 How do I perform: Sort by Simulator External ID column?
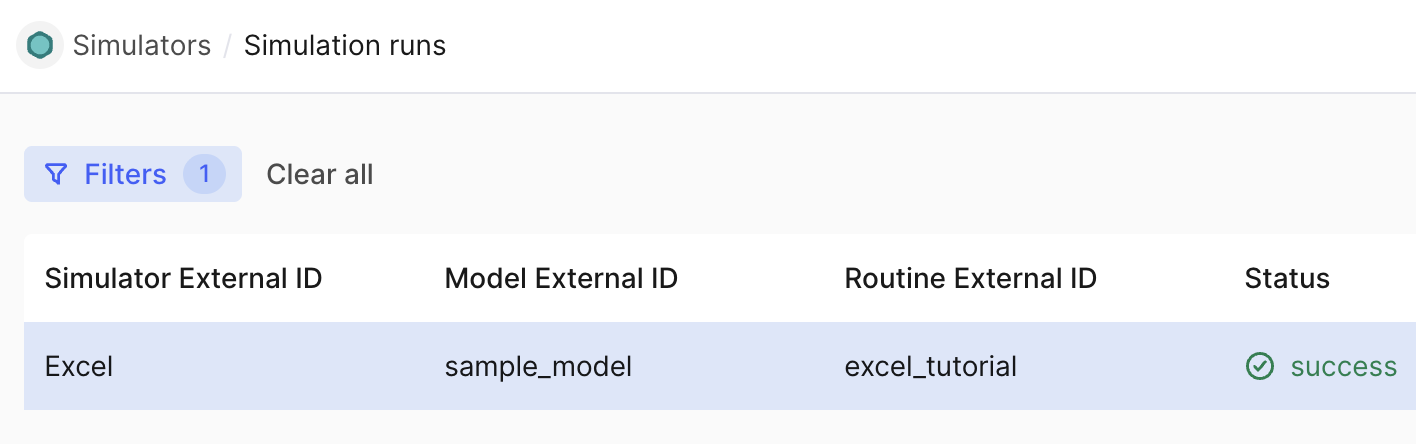tap(183, 279)
